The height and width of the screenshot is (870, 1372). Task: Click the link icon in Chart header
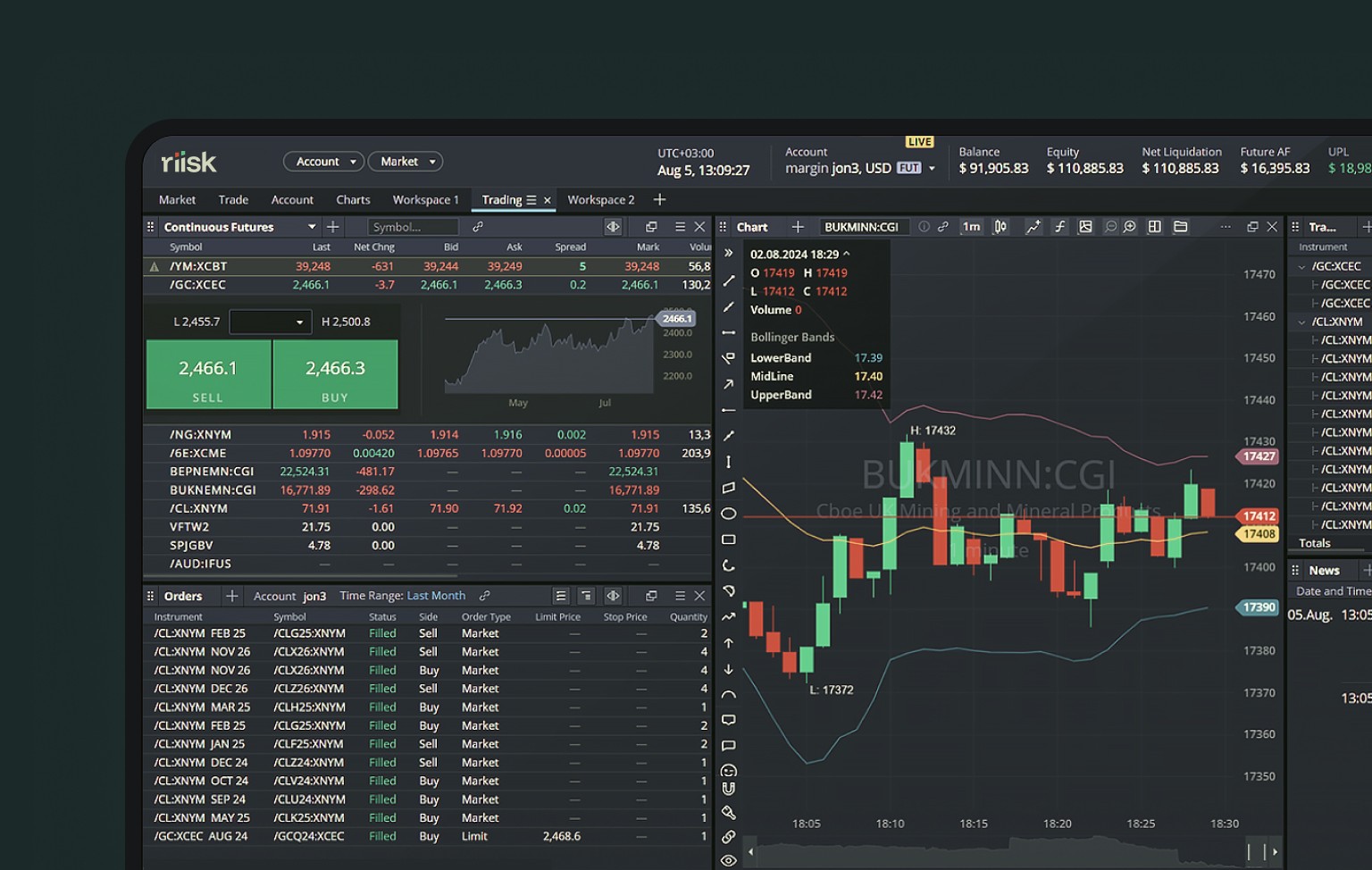pos(942,227)
